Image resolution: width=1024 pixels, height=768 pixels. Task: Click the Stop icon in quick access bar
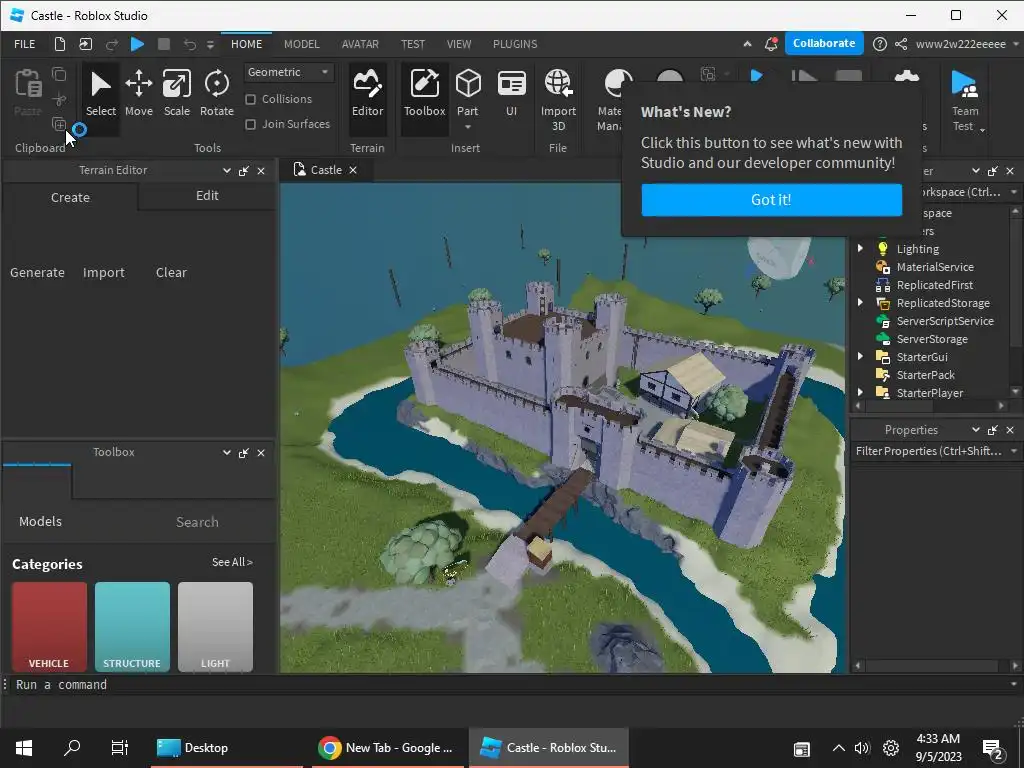click(x=164, y=44)
